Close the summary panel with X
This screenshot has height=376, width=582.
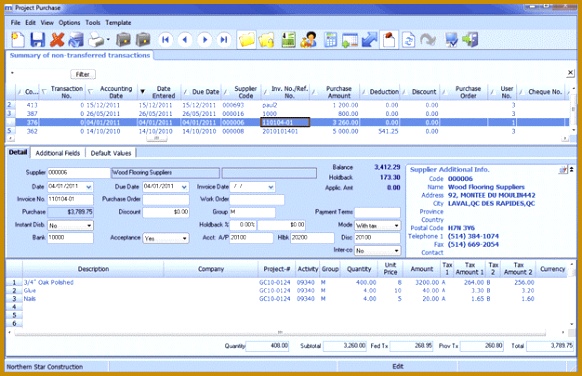[570, 73]
